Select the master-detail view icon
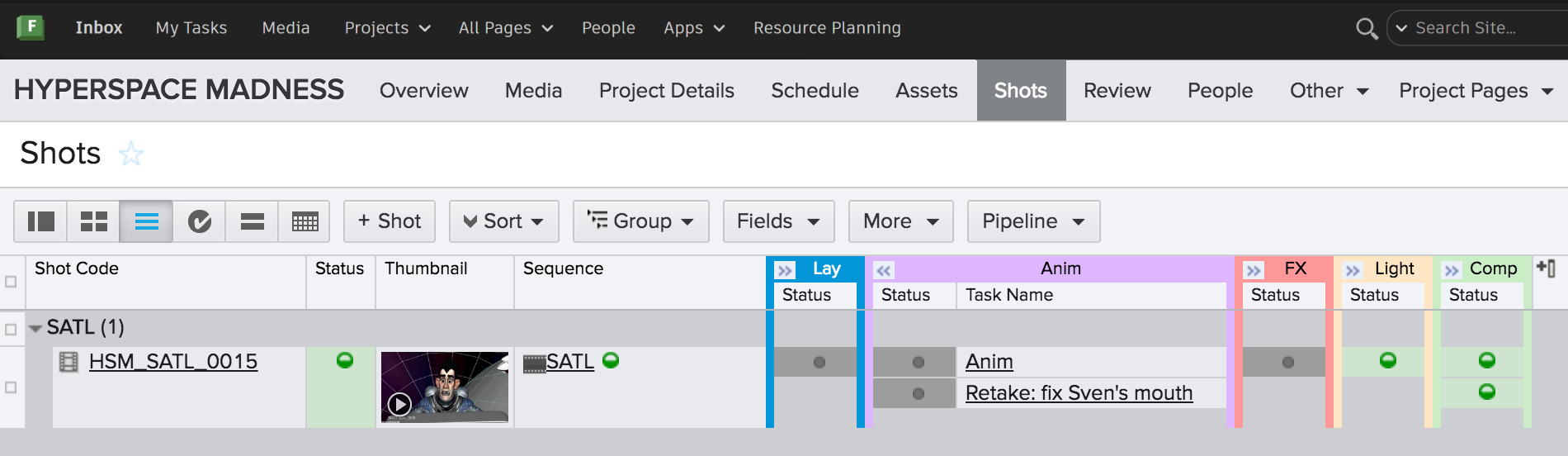The width and height of the screenshot is (1568, 456). coord(40,221)
